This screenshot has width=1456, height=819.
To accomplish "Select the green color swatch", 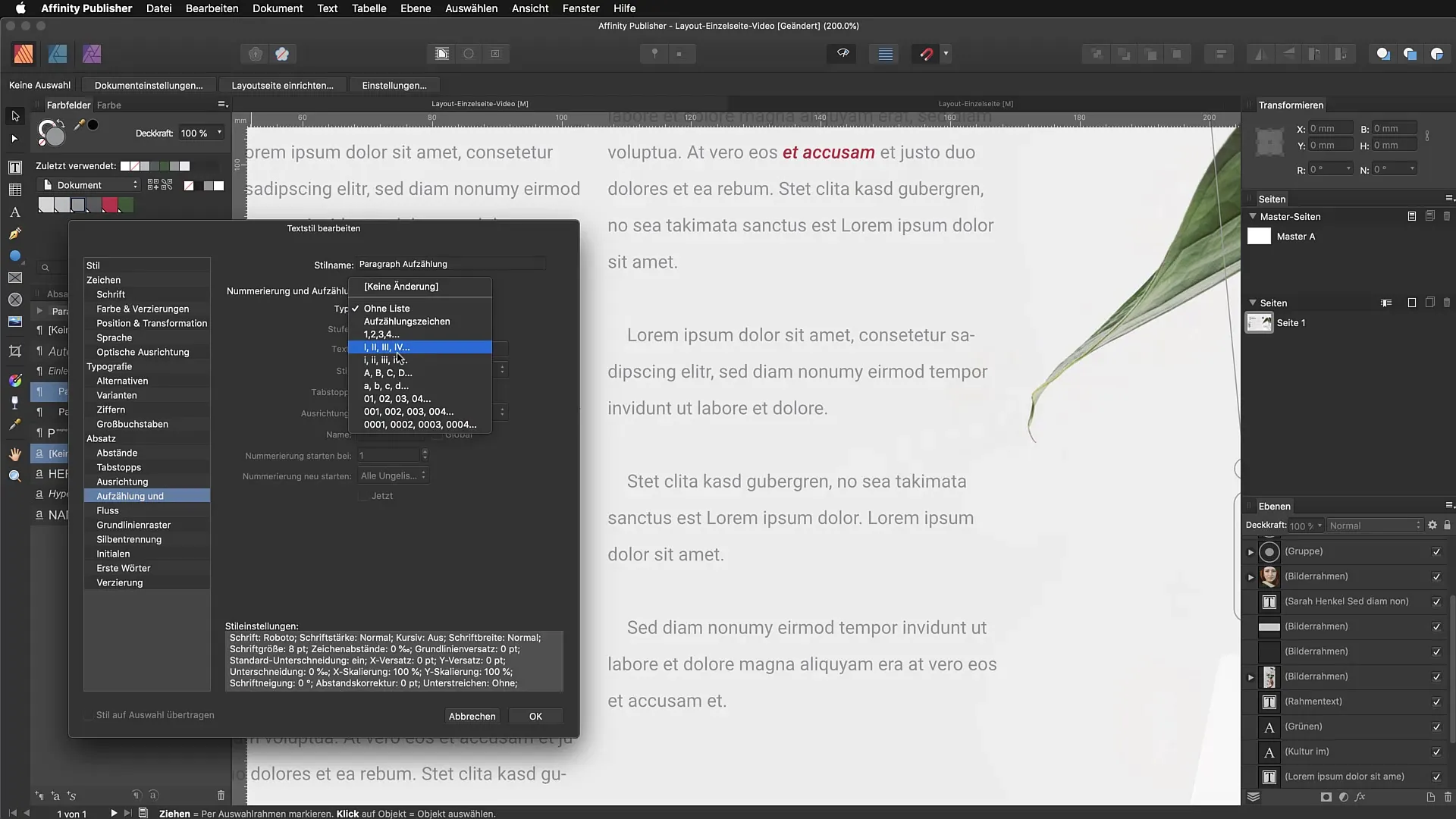I will [126, 205].
